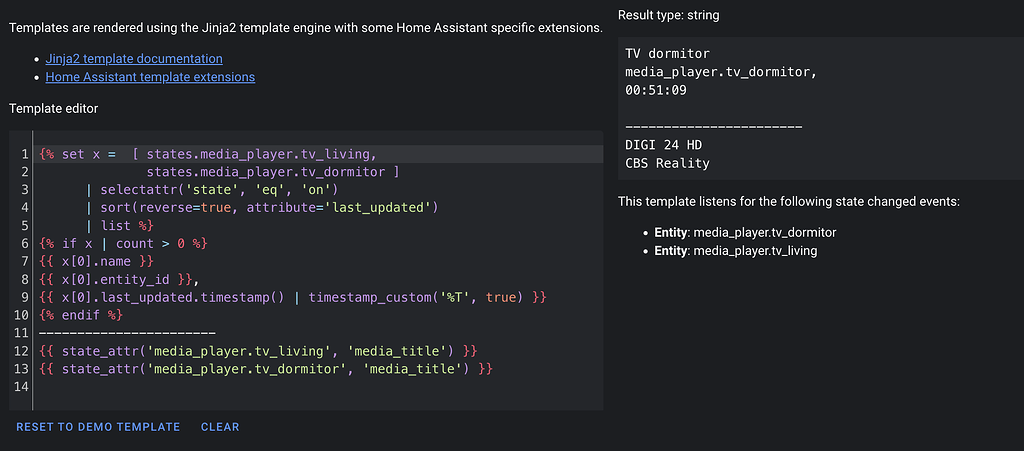
Task: Click the RESET TO DEMO TEMPLATE button
Action: coord(98,427)
